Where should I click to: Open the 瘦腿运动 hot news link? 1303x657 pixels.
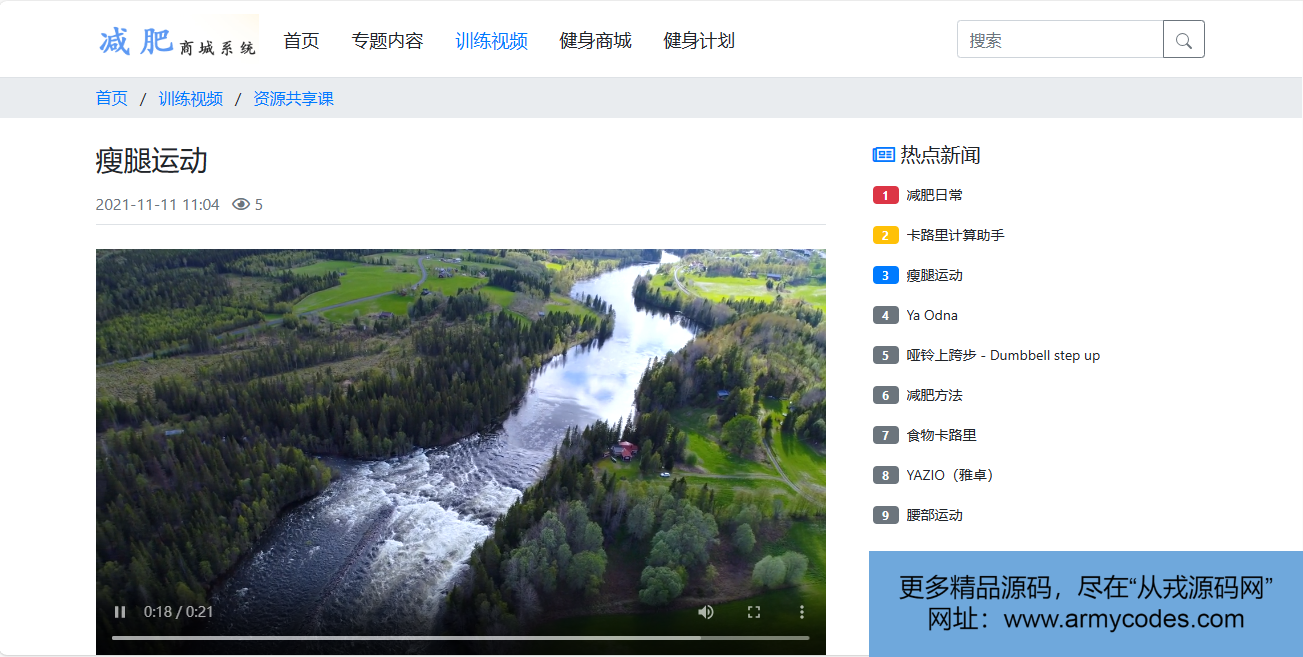[x=935, y=275]
